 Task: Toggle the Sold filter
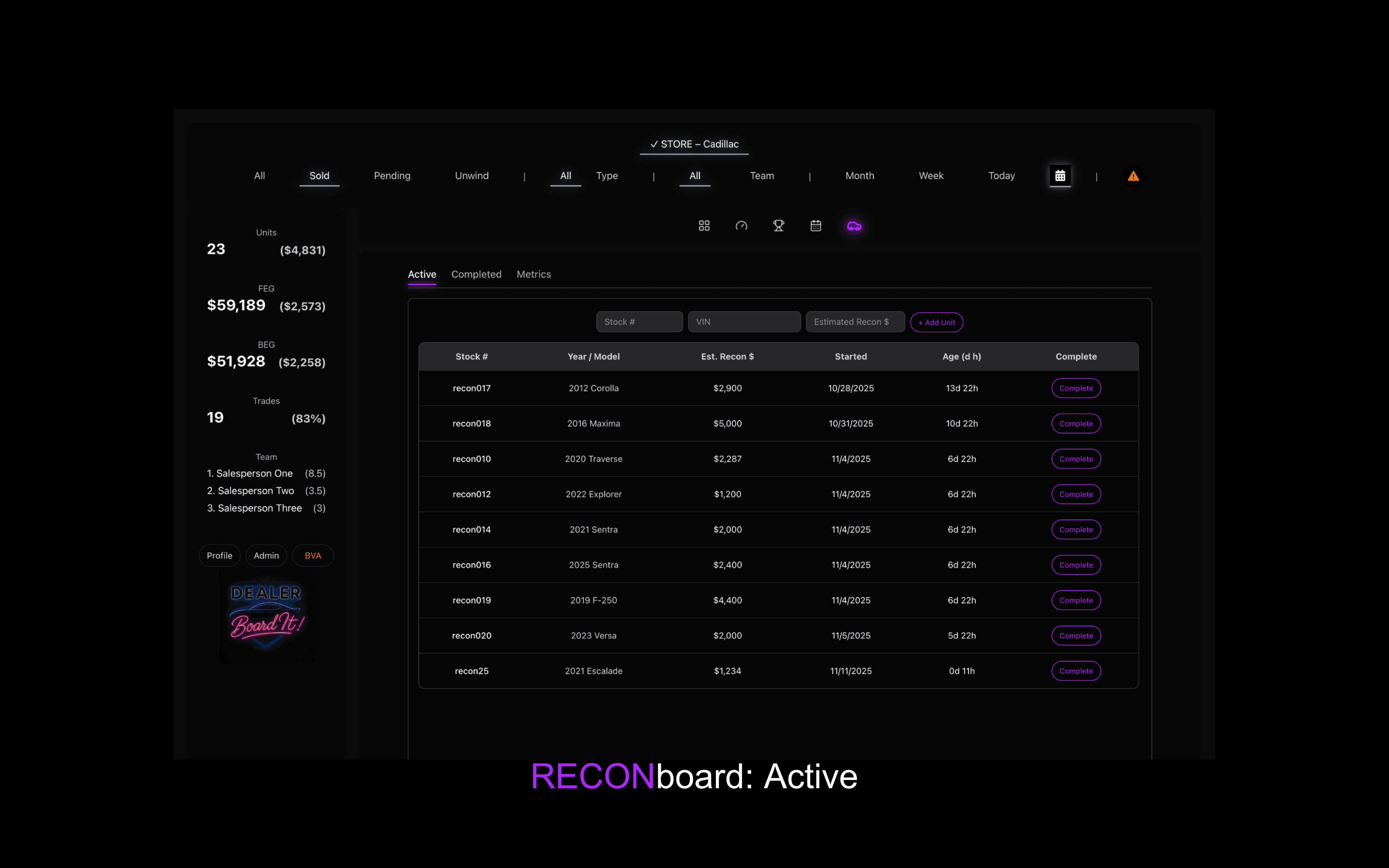coord(319,176)
